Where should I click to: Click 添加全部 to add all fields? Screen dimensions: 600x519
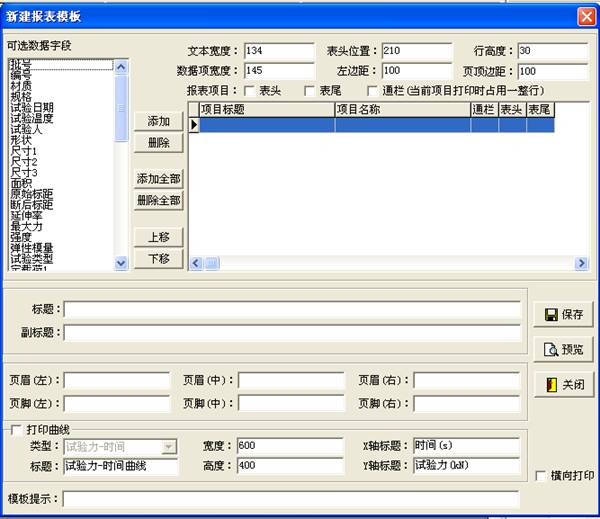tap(158, 179)
